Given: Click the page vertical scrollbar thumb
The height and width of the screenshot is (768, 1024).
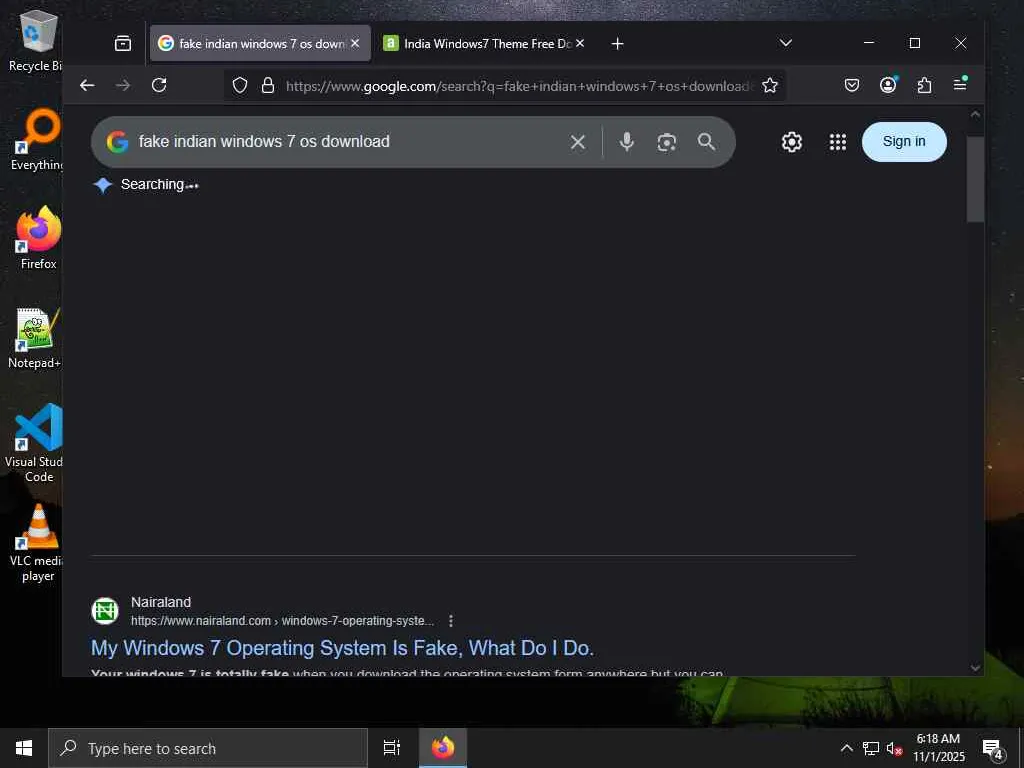Looking at the screenshot, I should [975, 179].
